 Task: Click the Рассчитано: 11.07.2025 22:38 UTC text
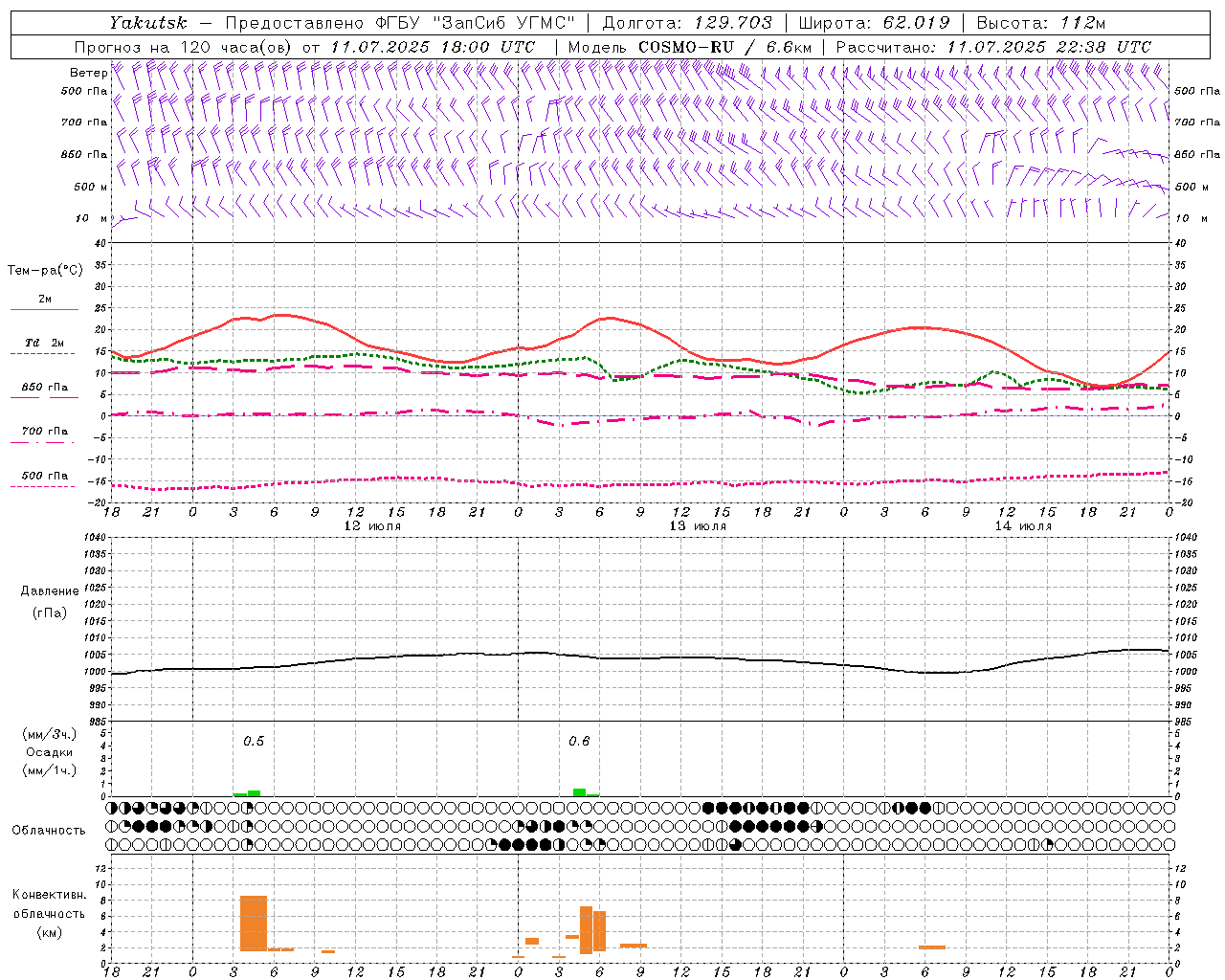(x=993, y=47)
